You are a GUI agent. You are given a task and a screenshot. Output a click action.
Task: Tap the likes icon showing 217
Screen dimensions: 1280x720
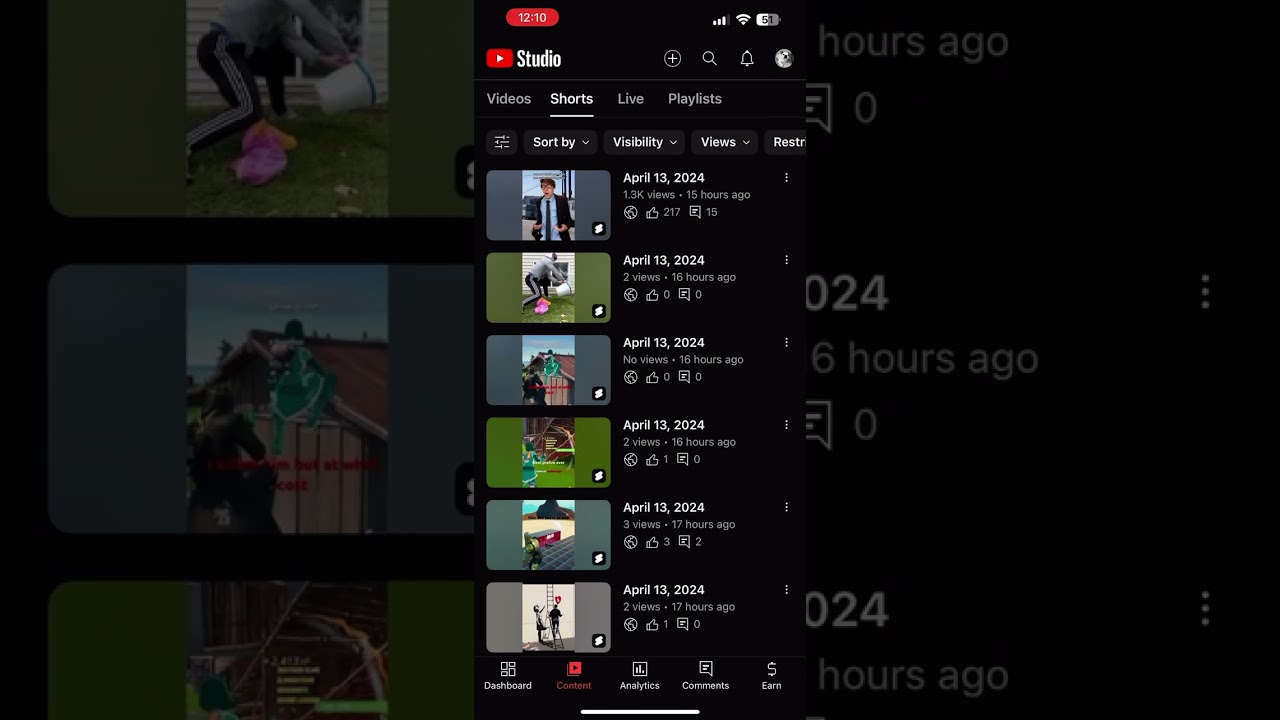(x=652, y=212)
